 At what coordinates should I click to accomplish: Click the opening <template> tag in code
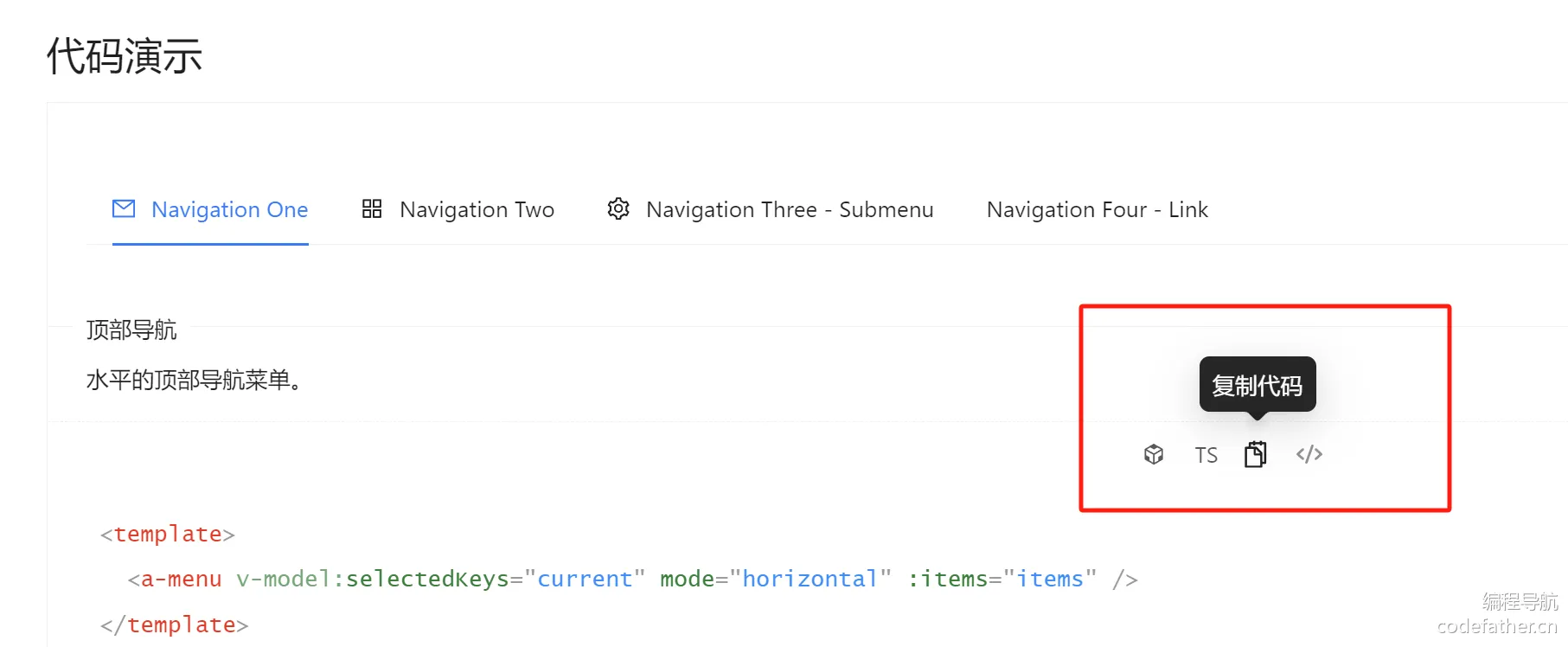[x=168, y=535]
